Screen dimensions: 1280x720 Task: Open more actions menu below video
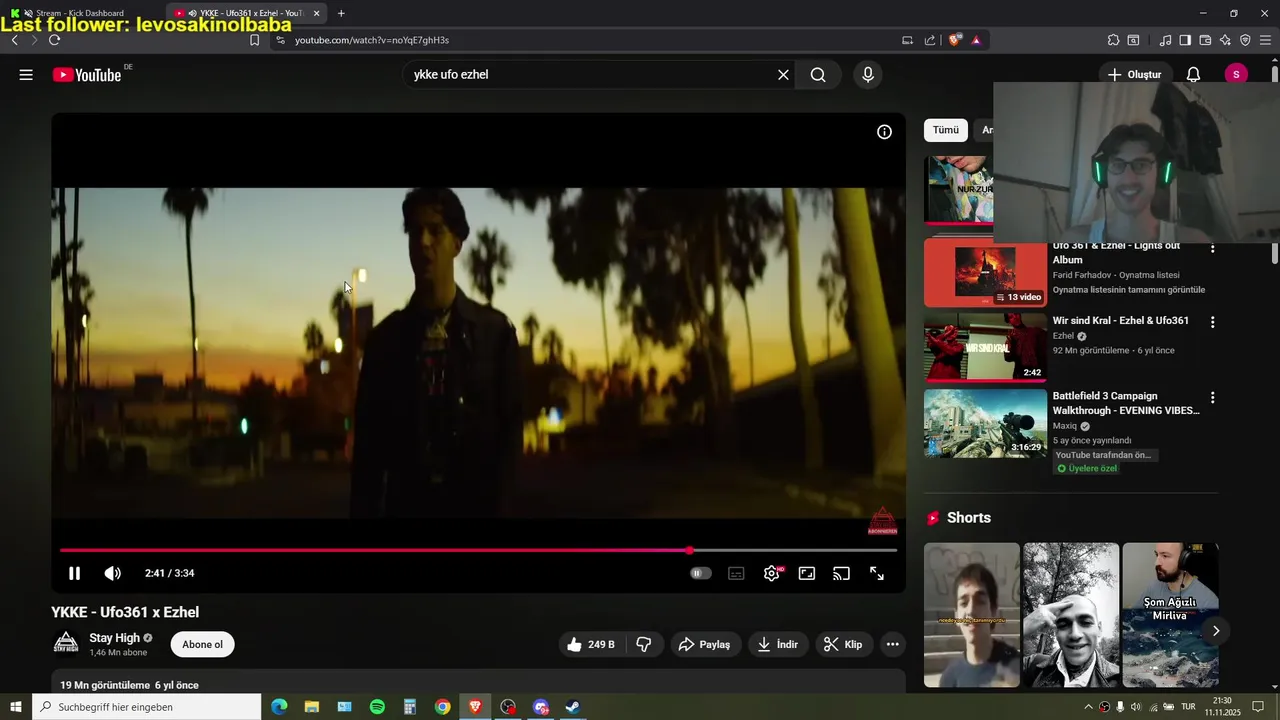tap(893, 645)
